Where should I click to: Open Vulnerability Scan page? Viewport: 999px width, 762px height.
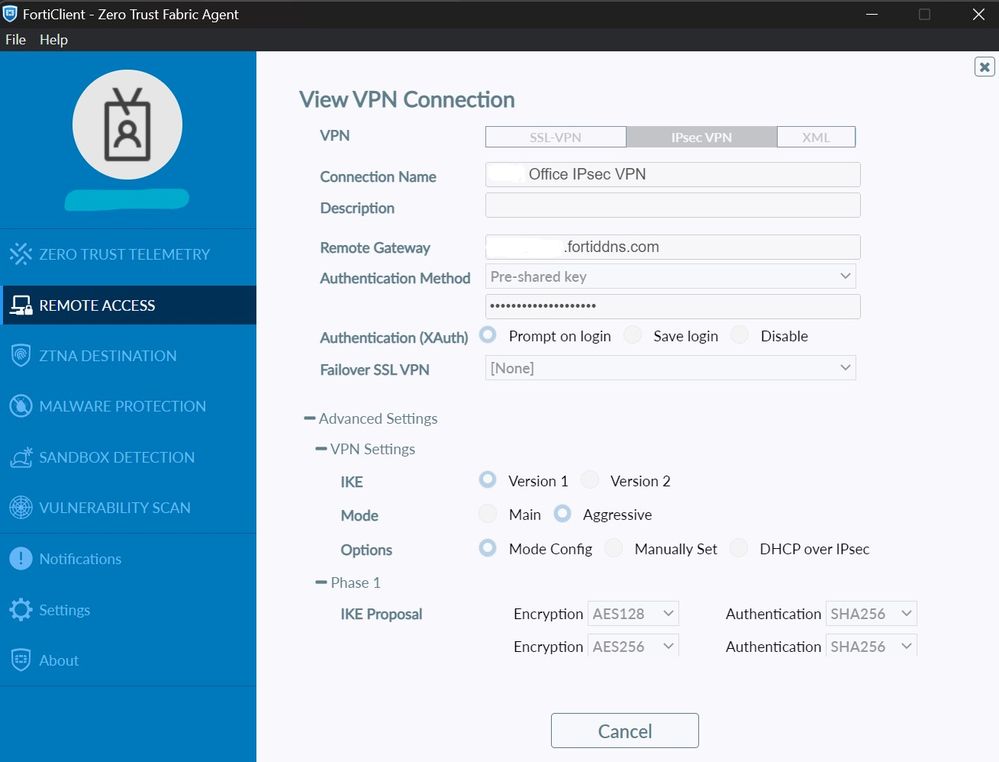(128, 507)
